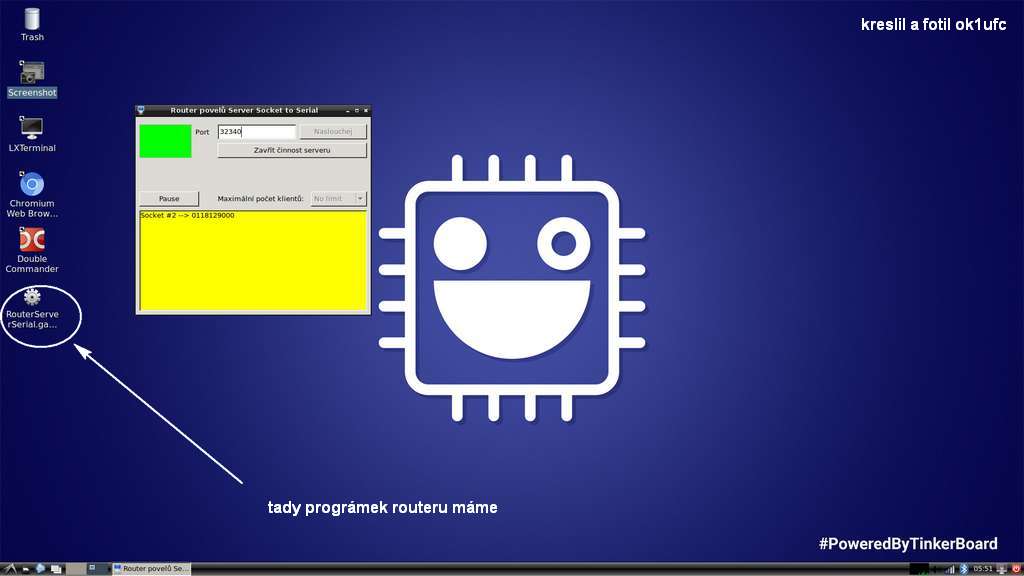Click the taskbar clock showing 05:51

(984, 568)
